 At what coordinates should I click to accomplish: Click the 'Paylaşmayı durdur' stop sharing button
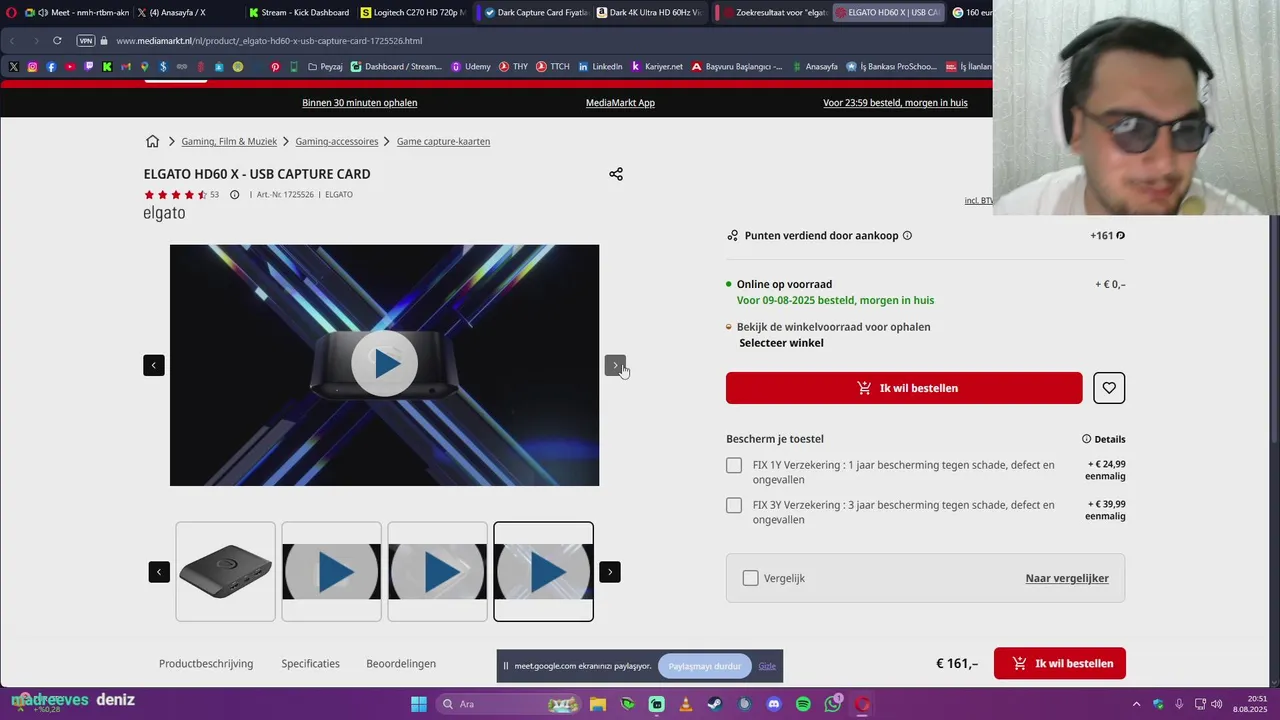705,666
